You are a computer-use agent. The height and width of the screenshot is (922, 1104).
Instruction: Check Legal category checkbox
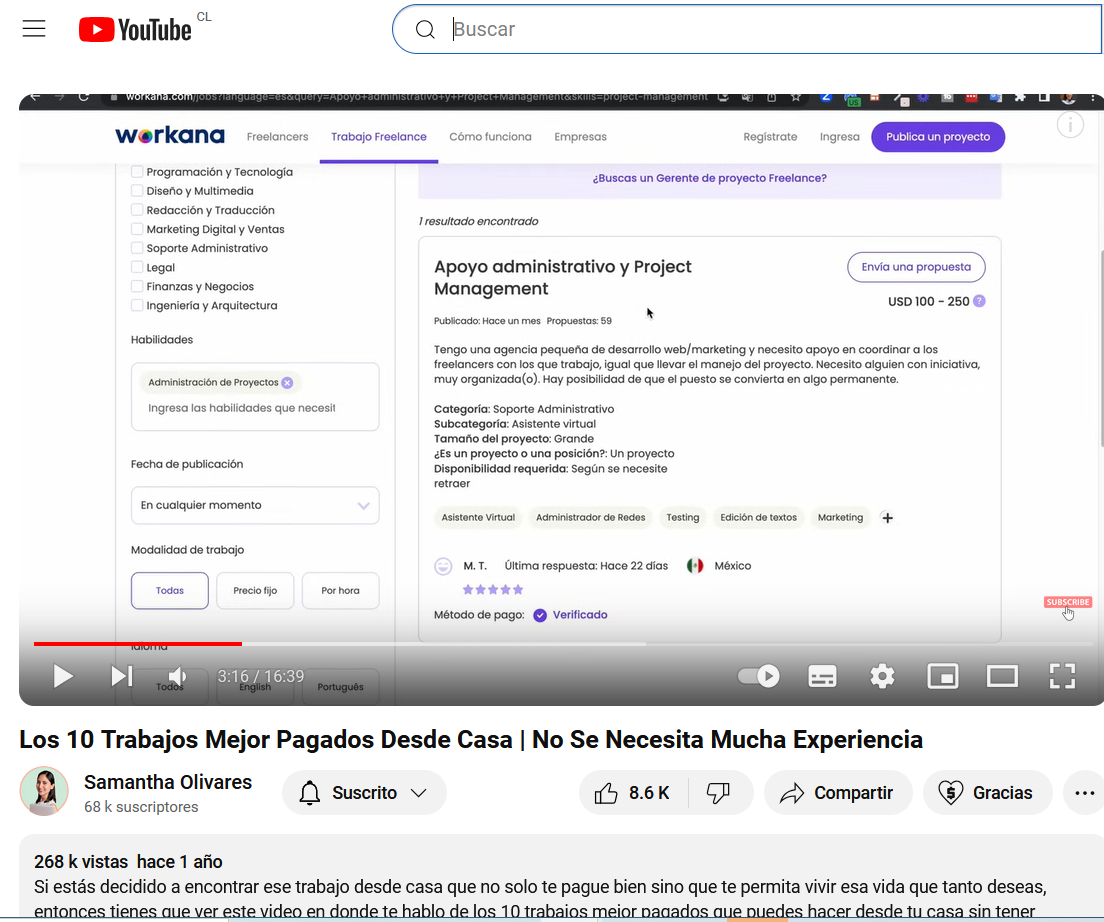pyautogui.click(x=137, y=267)
